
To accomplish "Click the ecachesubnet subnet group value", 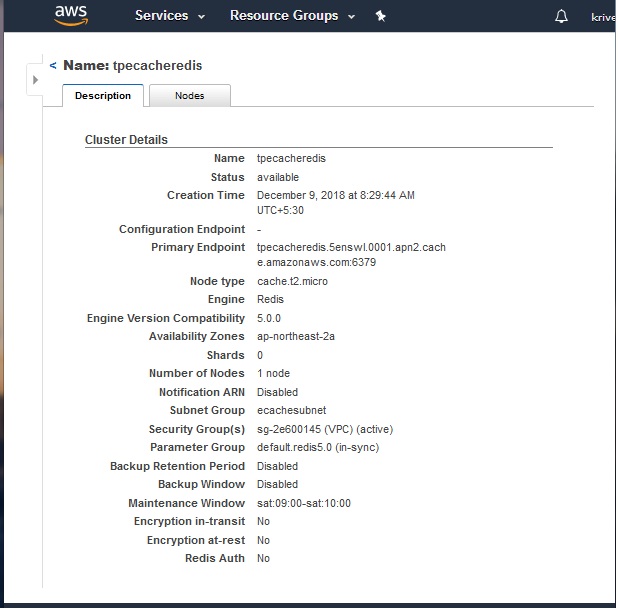I will point(291,410).
